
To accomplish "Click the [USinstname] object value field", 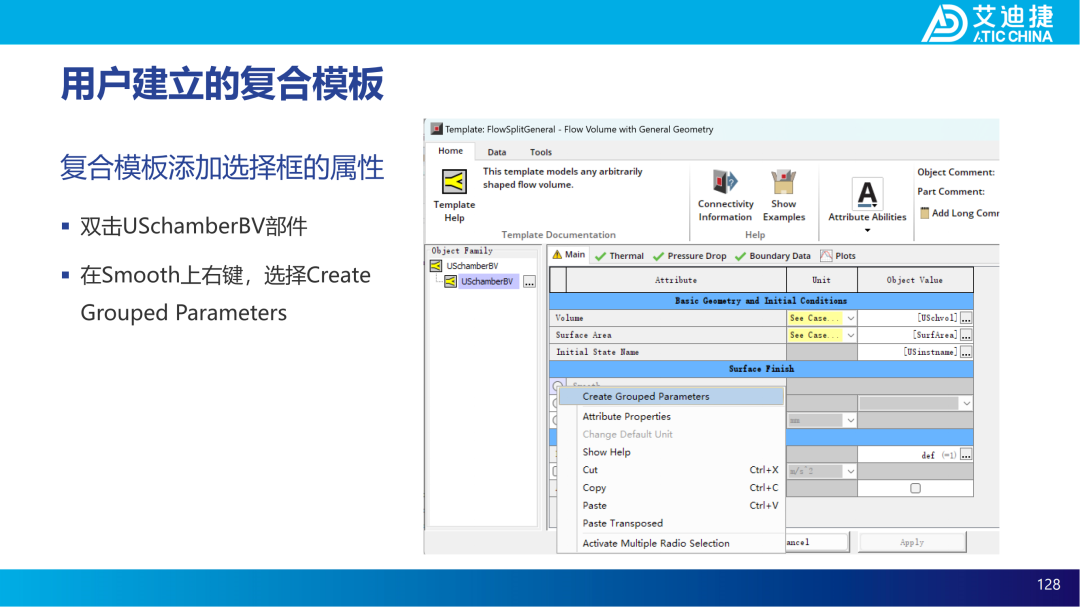I will [908, 353].
